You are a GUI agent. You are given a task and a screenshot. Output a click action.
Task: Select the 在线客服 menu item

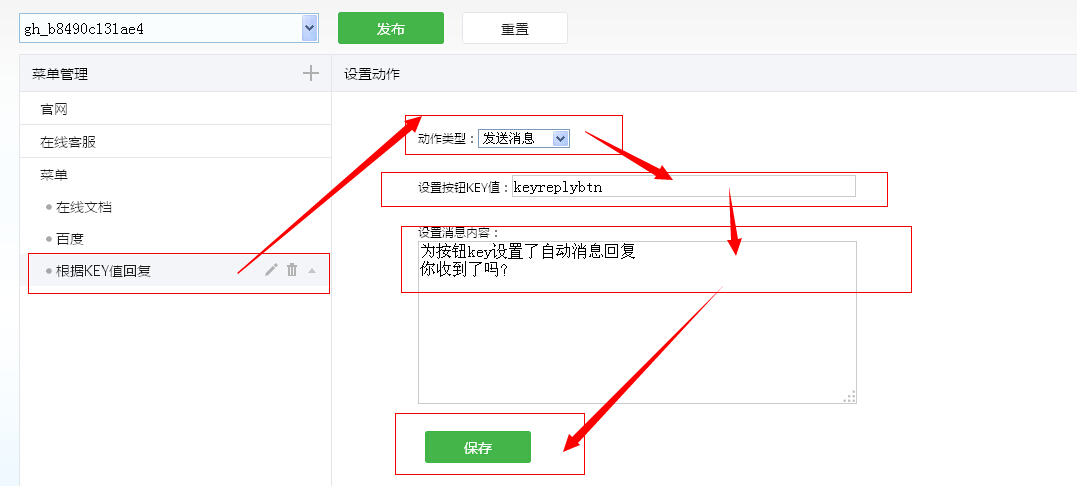pyautogui.click(x=68, y=142)
